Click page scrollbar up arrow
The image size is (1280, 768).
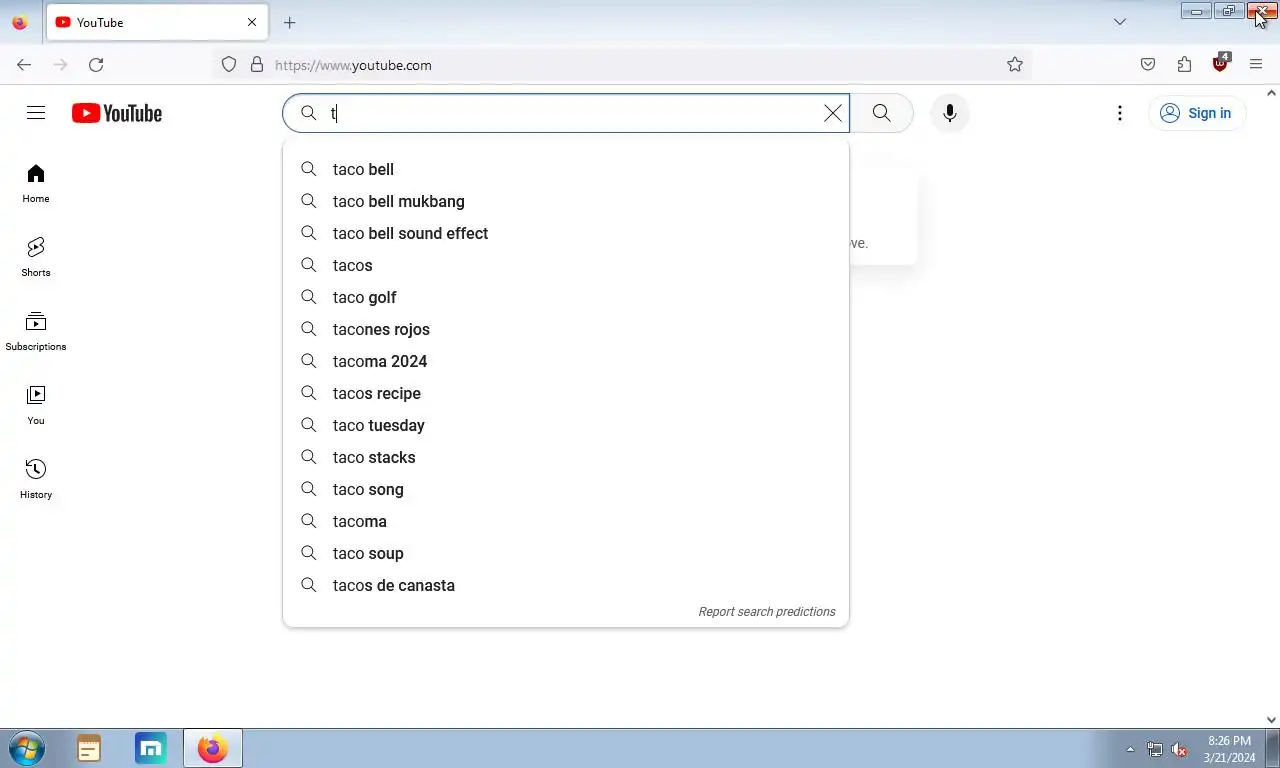click(x=1271, y=92)
